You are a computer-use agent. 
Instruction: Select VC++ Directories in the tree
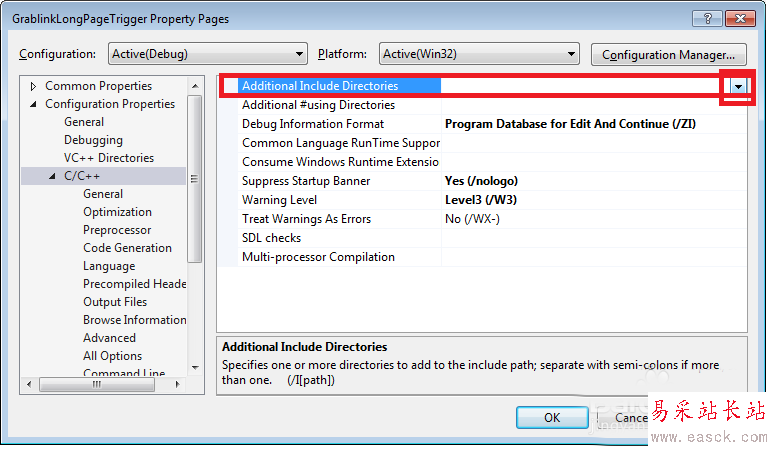pyautogui.click(x=109, y=158)
